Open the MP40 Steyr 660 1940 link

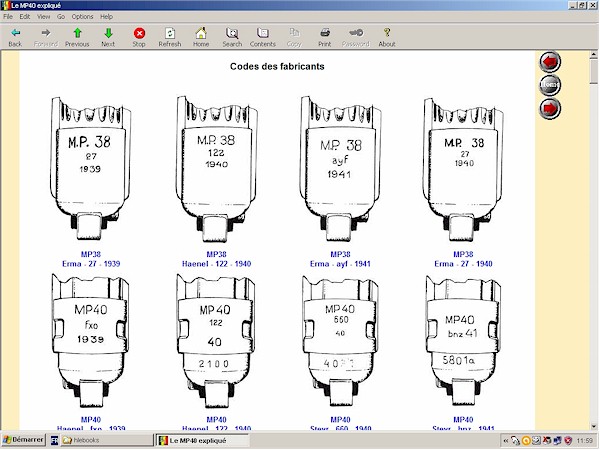tap(340, 424)
